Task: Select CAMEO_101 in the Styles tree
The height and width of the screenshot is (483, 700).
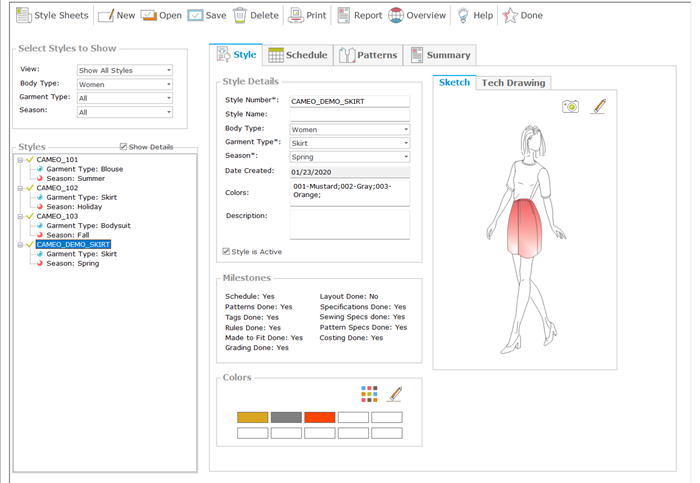Action: (57, 159)
